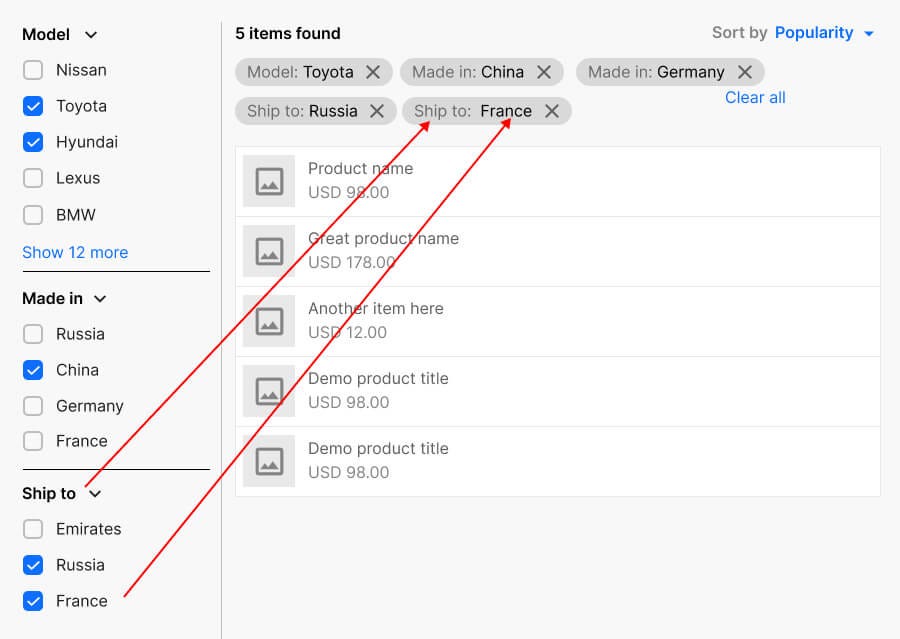900x639 pixels.
Task: Check Russia under Made in
Action: [x=33, y=334]
